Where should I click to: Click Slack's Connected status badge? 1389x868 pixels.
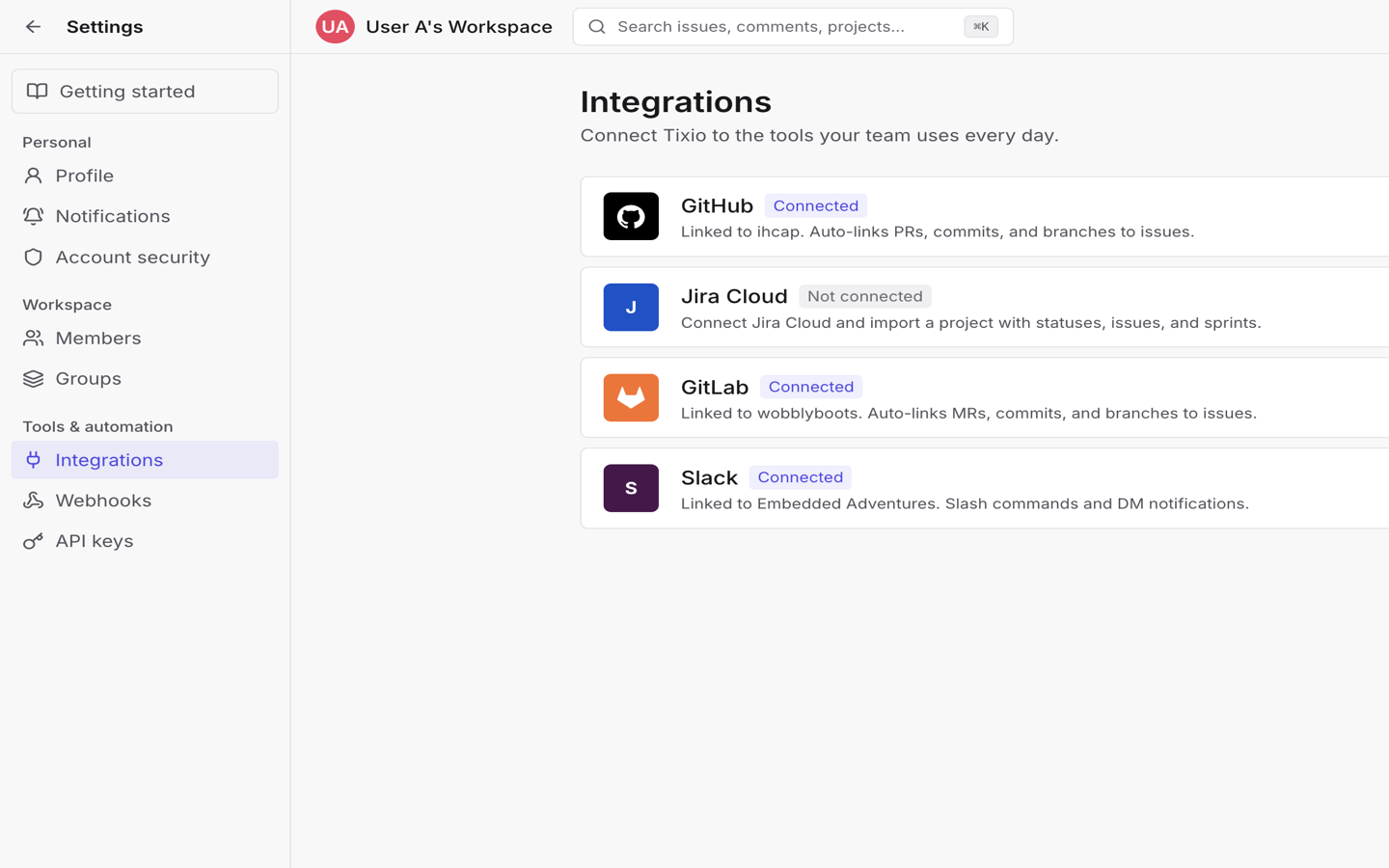pos(801,477)
